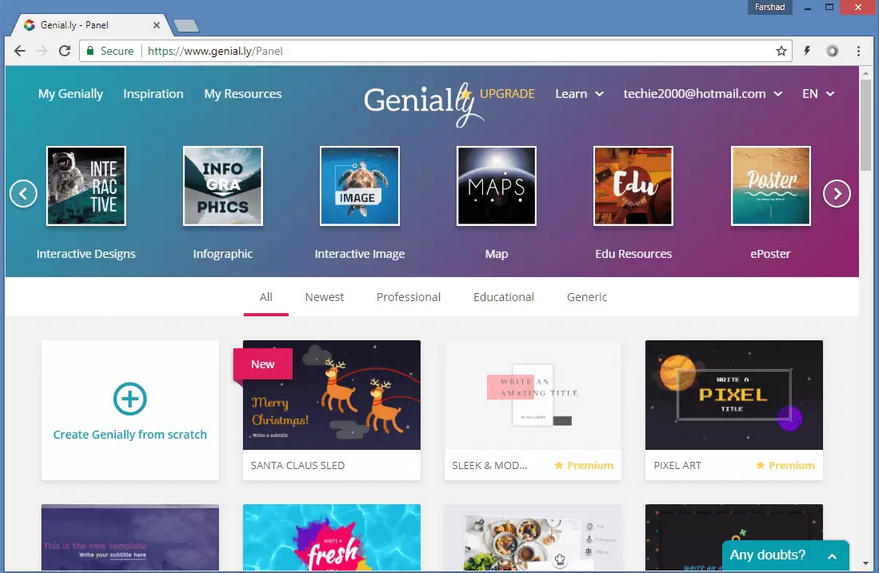Click the carousel next arrow
This screenshot has height=573, width=879.
[836, 193]
